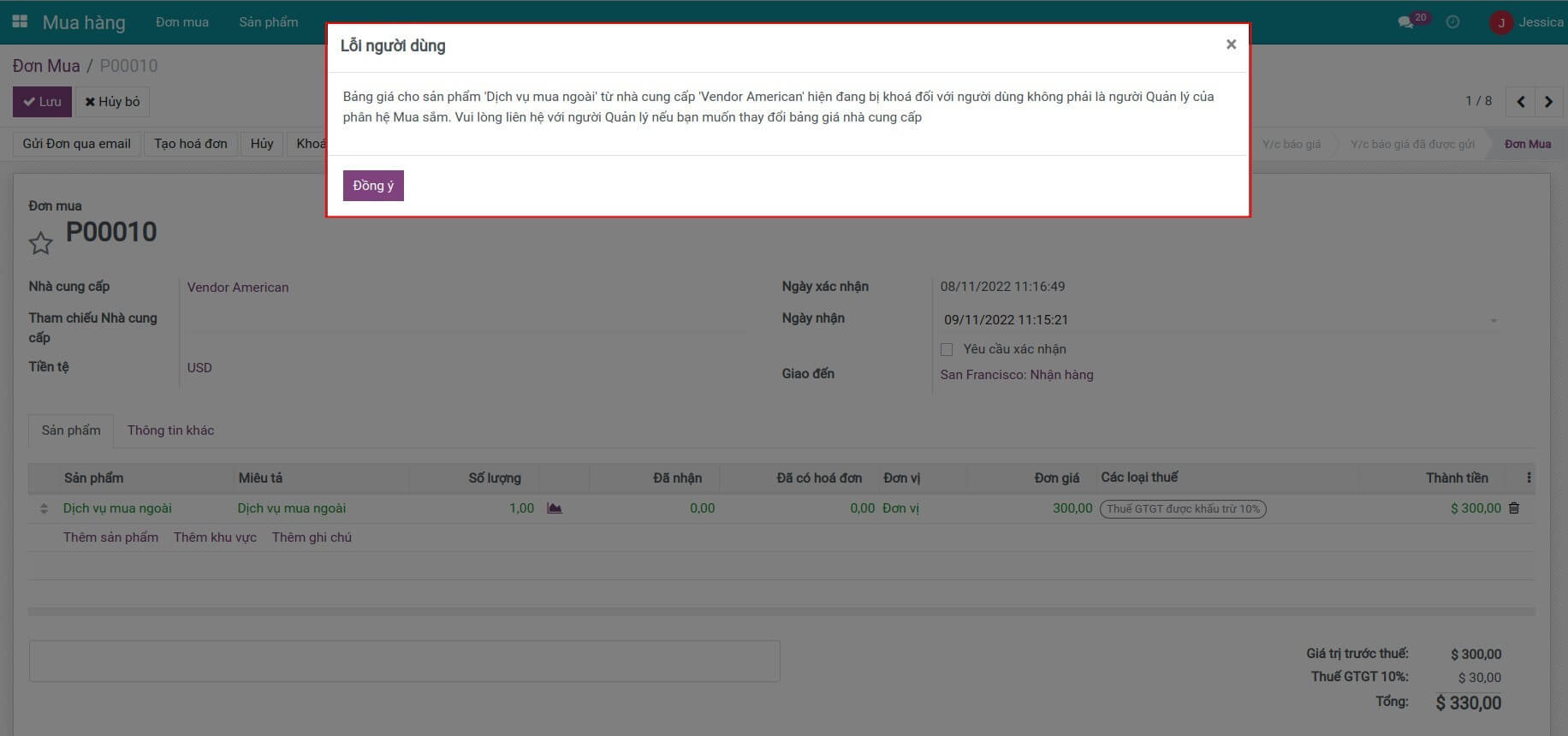Viewport: 1568px width, 736px height.
Task: Click the Thêm sản phẩm link
Action: tap(110, 537)
